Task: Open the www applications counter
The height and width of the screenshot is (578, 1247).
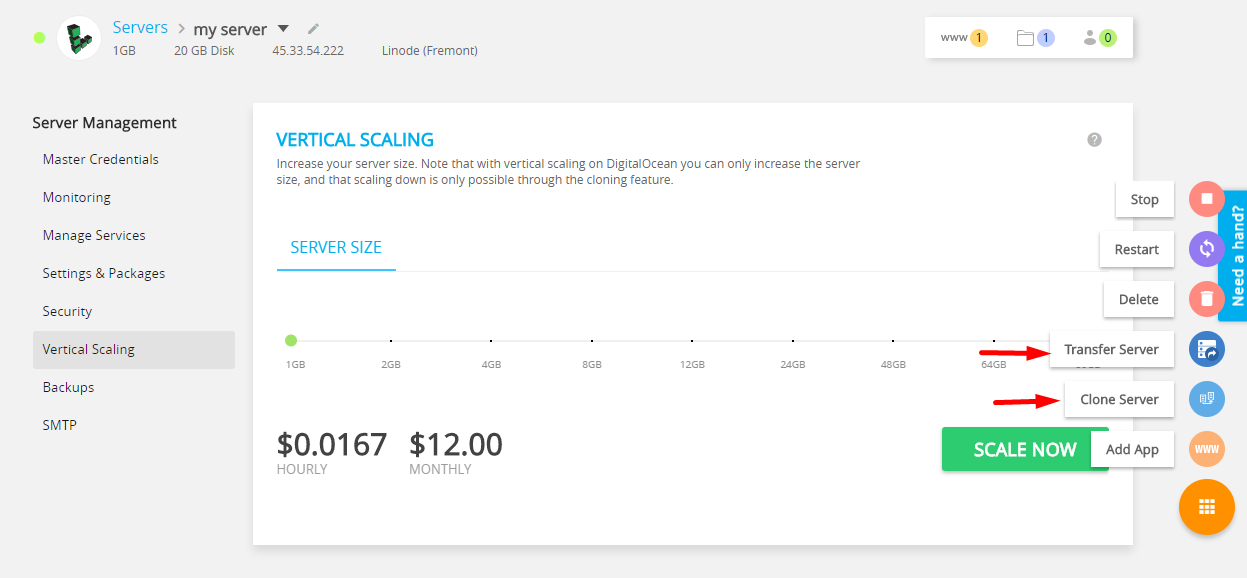Action: pos(964,38)
